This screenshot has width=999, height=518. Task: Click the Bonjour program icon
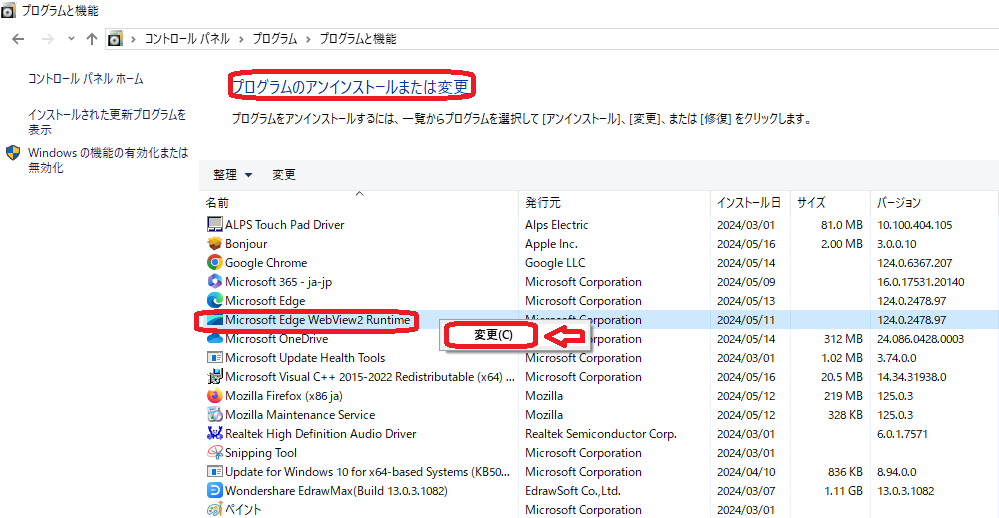(215, 243)
